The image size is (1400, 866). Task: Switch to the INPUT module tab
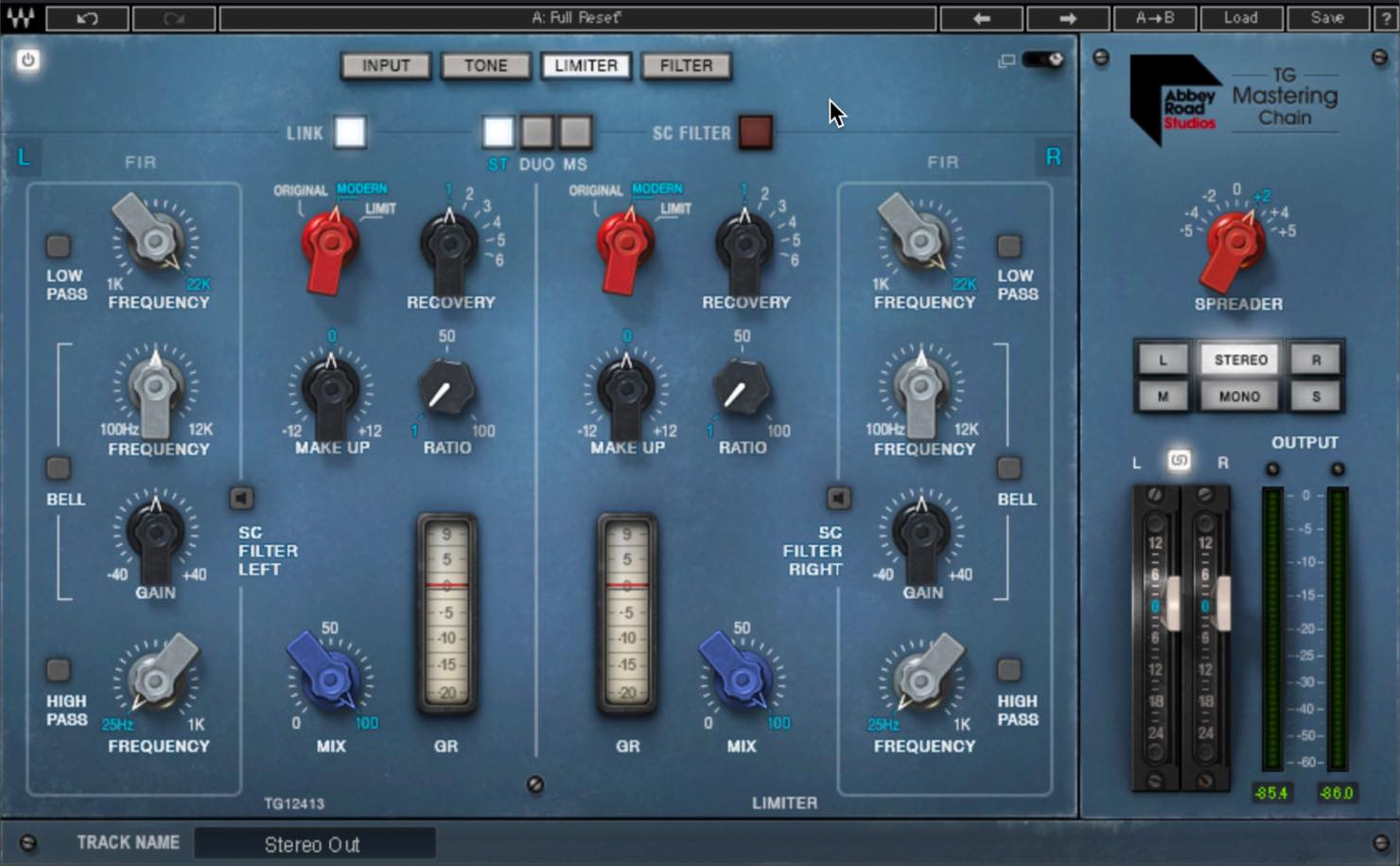click(x=386, y=65)
